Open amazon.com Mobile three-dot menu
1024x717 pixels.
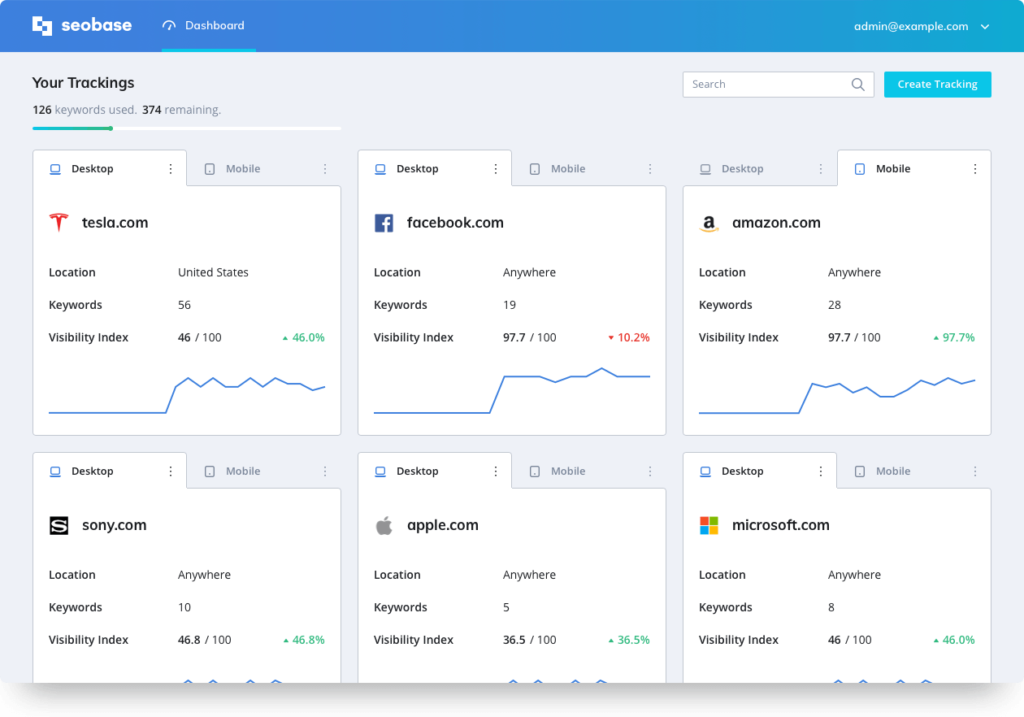(x=975, y=168)
